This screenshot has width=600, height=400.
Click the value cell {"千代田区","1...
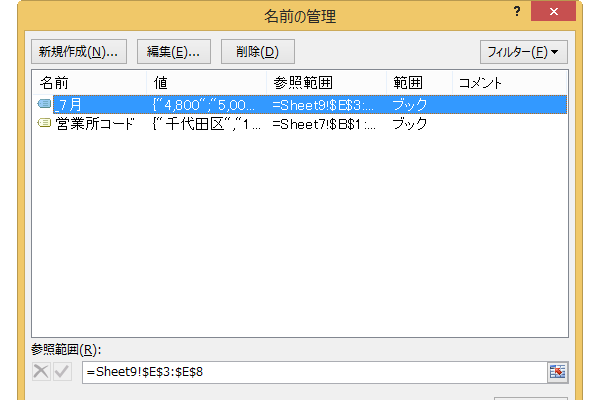pyautogui.click(x=206, y=124)
